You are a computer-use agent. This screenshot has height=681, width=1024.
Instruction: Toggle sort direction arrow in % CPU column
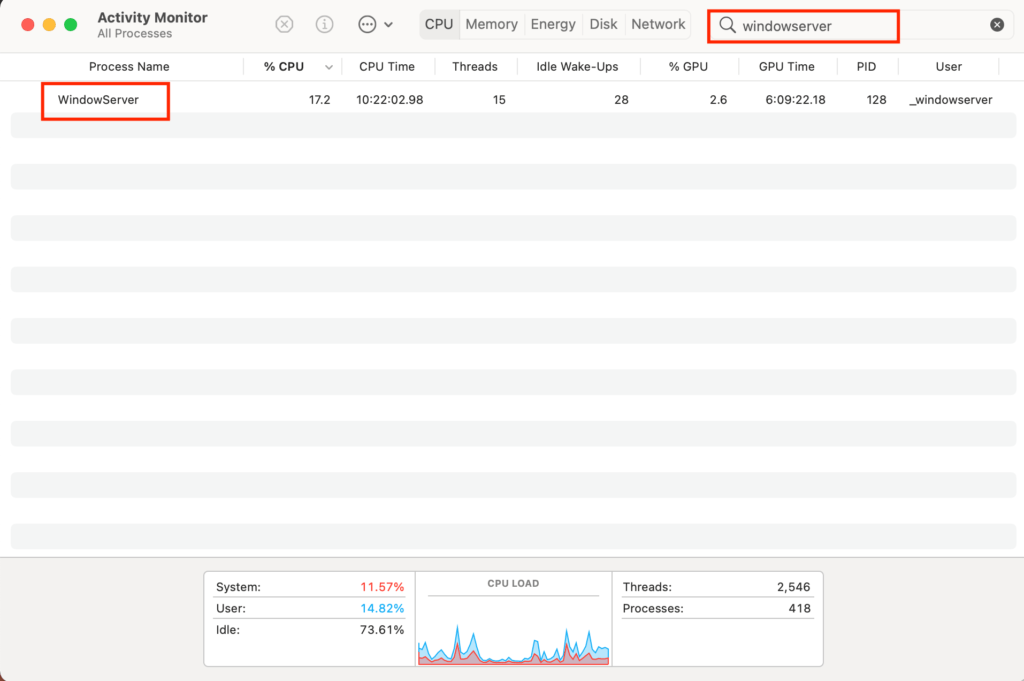click(328, 67)
